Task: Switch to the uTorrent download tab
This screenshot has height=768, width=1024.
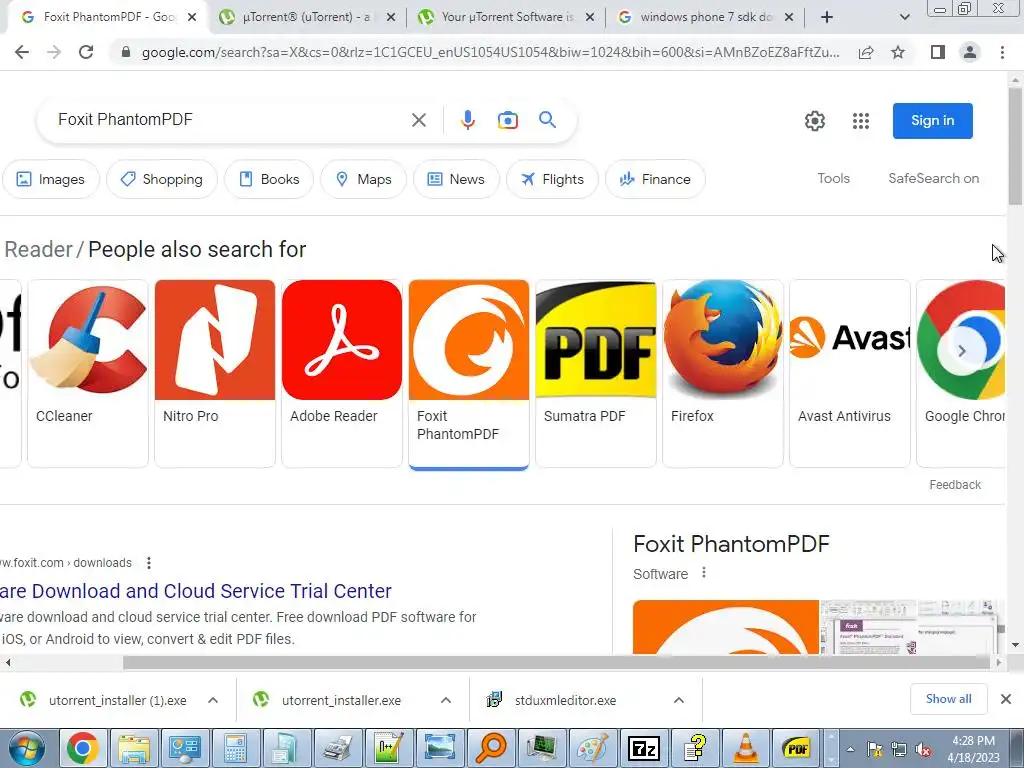Action: (x=307, y=18)
